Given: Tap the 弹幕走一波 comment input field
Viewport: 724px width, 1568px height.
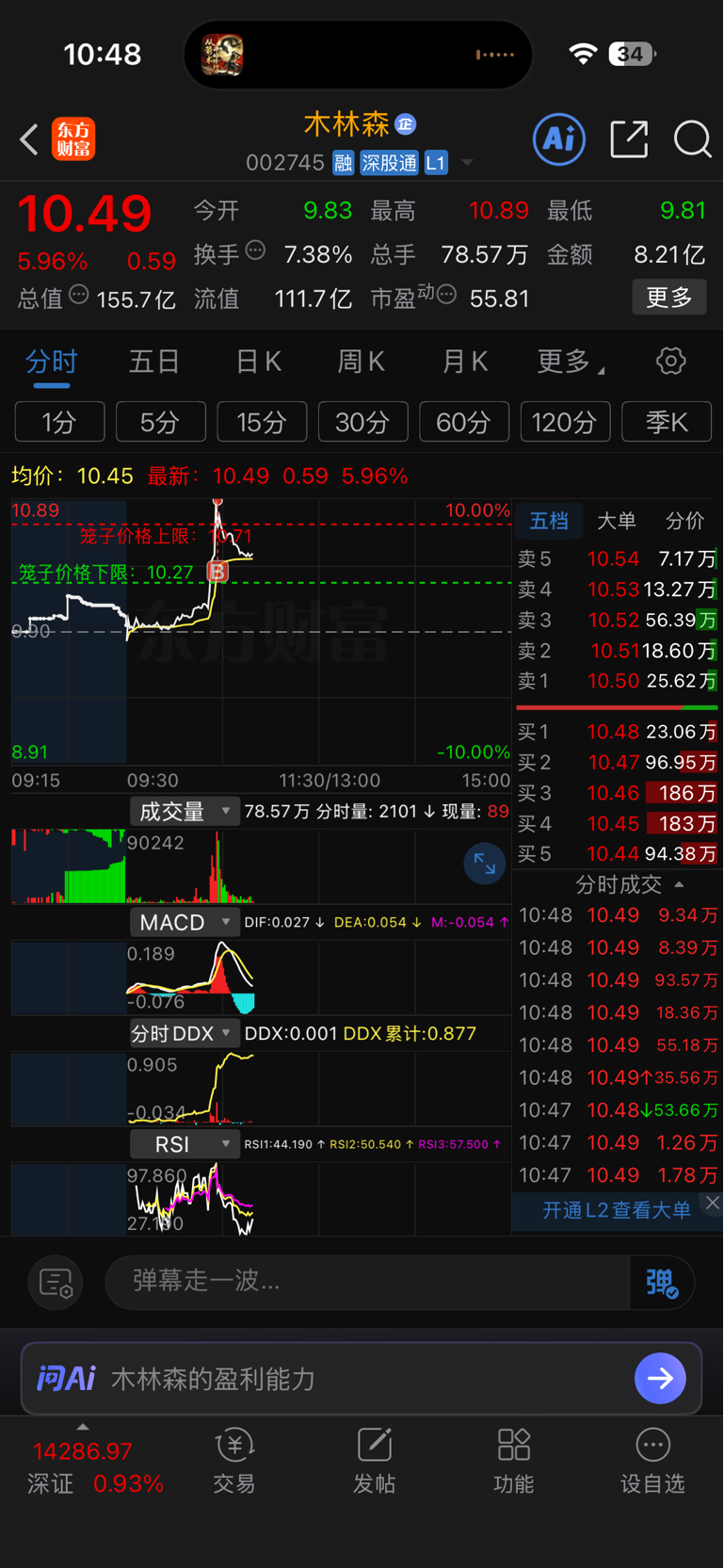Looking at the screenshot, I should (367, 1282).
